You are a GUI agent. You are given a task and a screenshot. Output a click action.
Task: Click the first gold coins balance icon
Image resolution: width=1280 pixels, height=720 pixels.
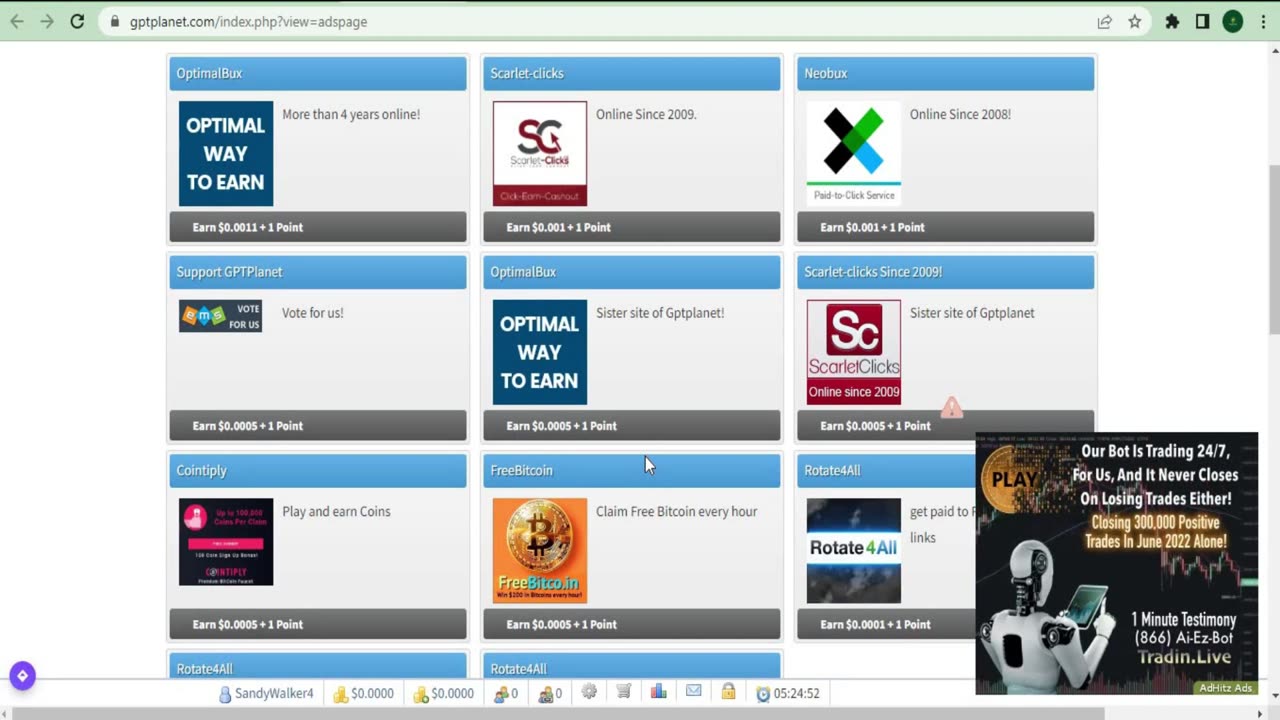pos(340,693)
